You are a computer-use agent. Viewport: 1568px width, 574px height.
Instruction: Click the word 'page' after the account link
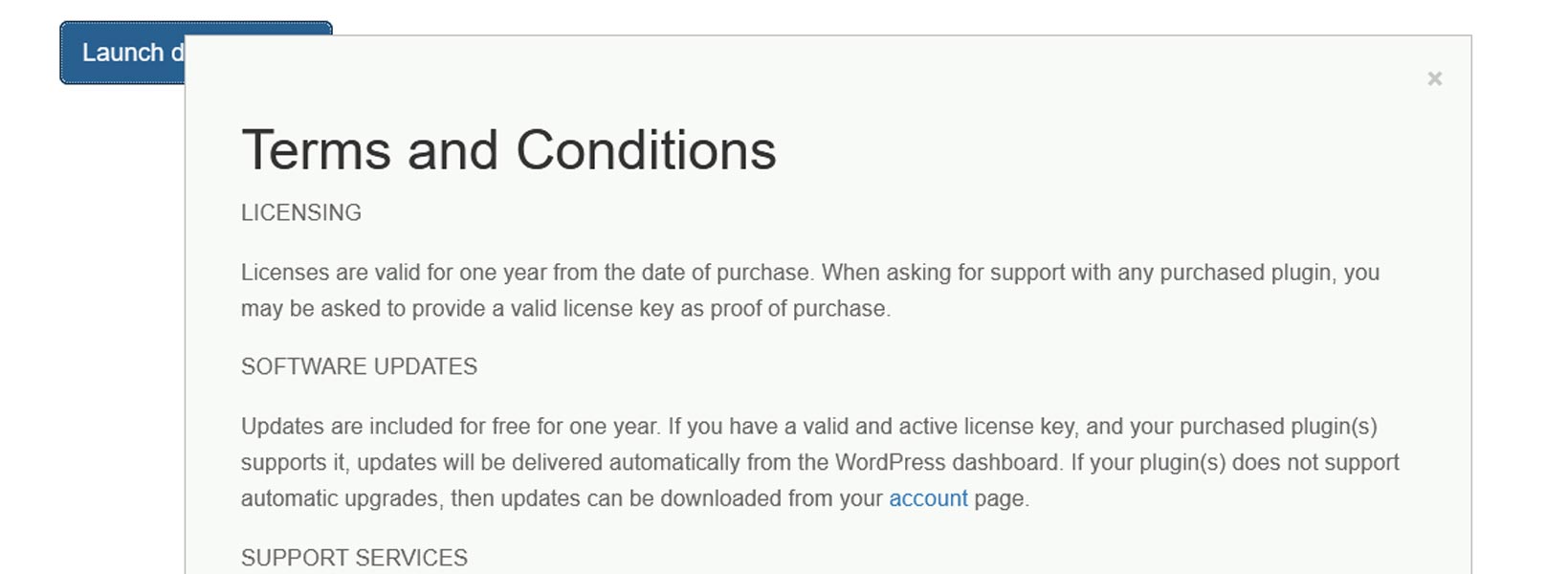(999, 498)
